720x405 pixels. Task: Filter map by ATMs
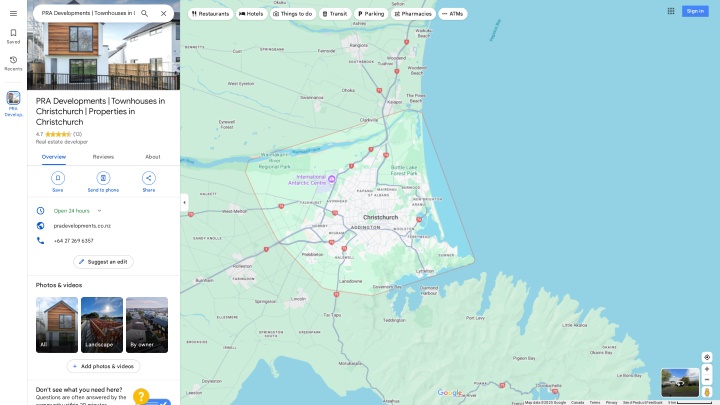453,14
